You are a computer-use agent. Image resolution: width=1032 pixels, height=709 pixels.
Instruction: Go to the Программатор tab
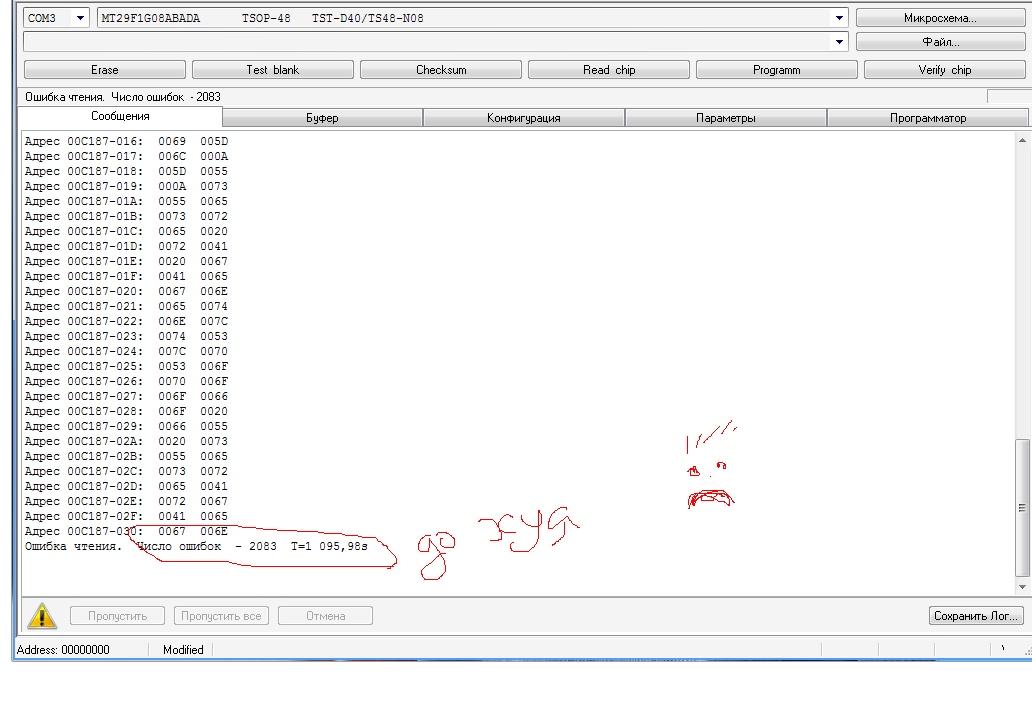click(928, 118)
